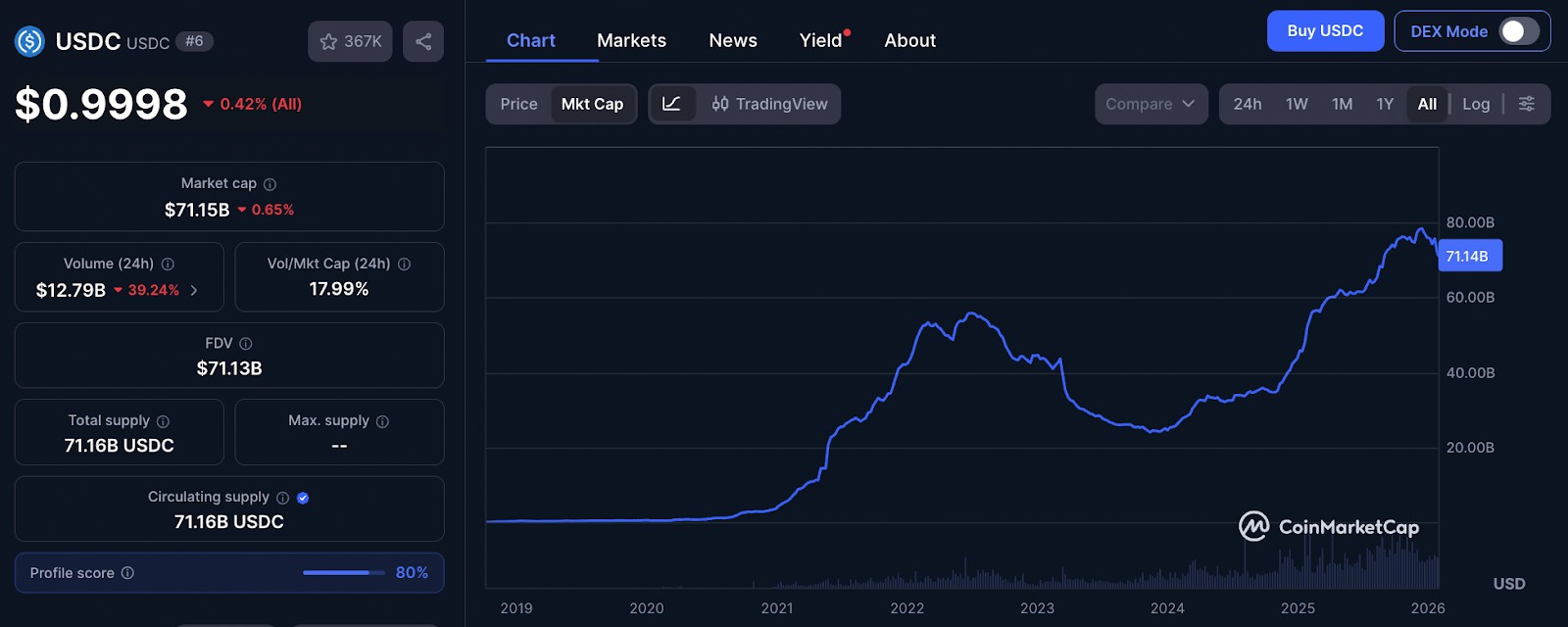The height and width of the screenshot is (627, 1568).
Task: Switch chart to Mkt Cap
Action: 592,104
